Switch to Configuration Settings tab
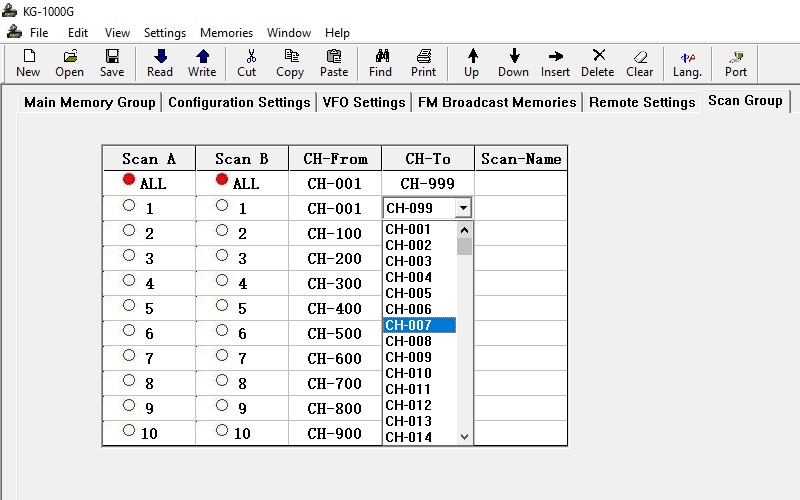 click(x=239, y=102)
